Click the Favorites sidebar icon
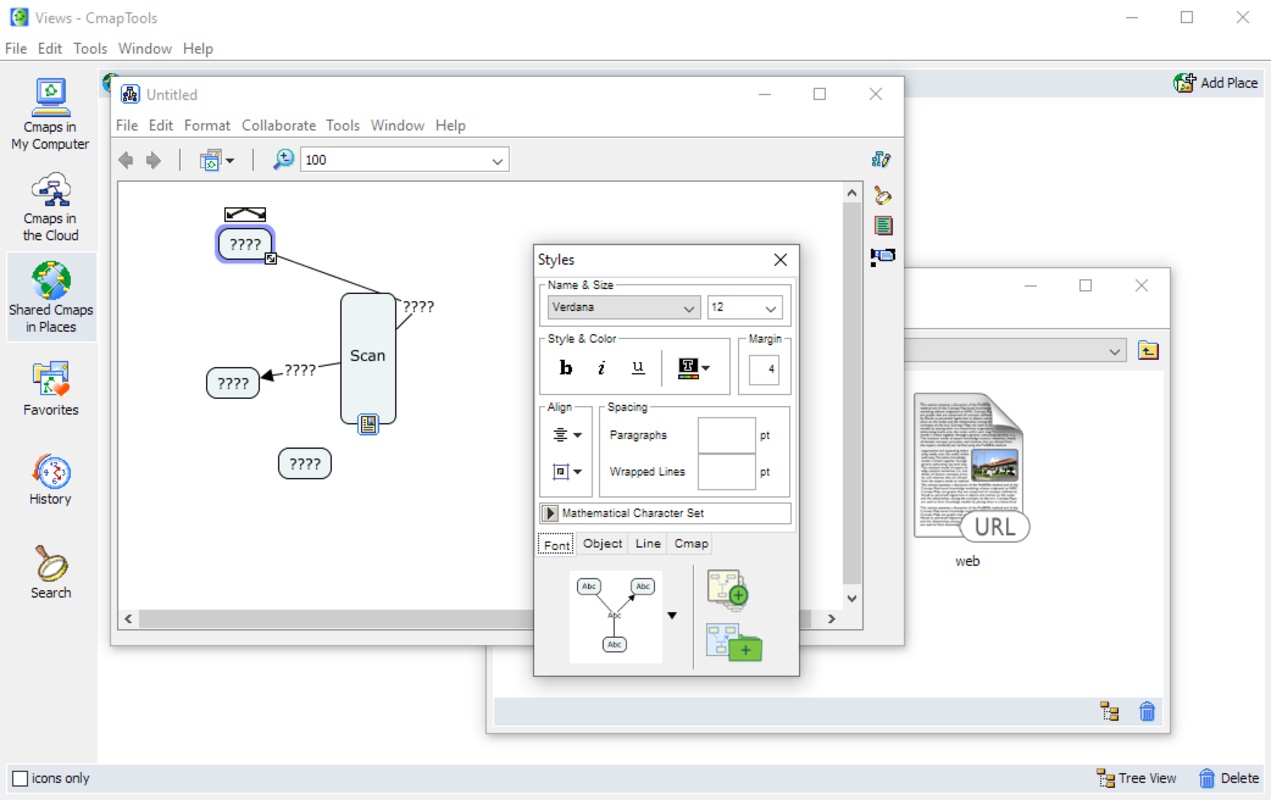 tap(50, 389)
